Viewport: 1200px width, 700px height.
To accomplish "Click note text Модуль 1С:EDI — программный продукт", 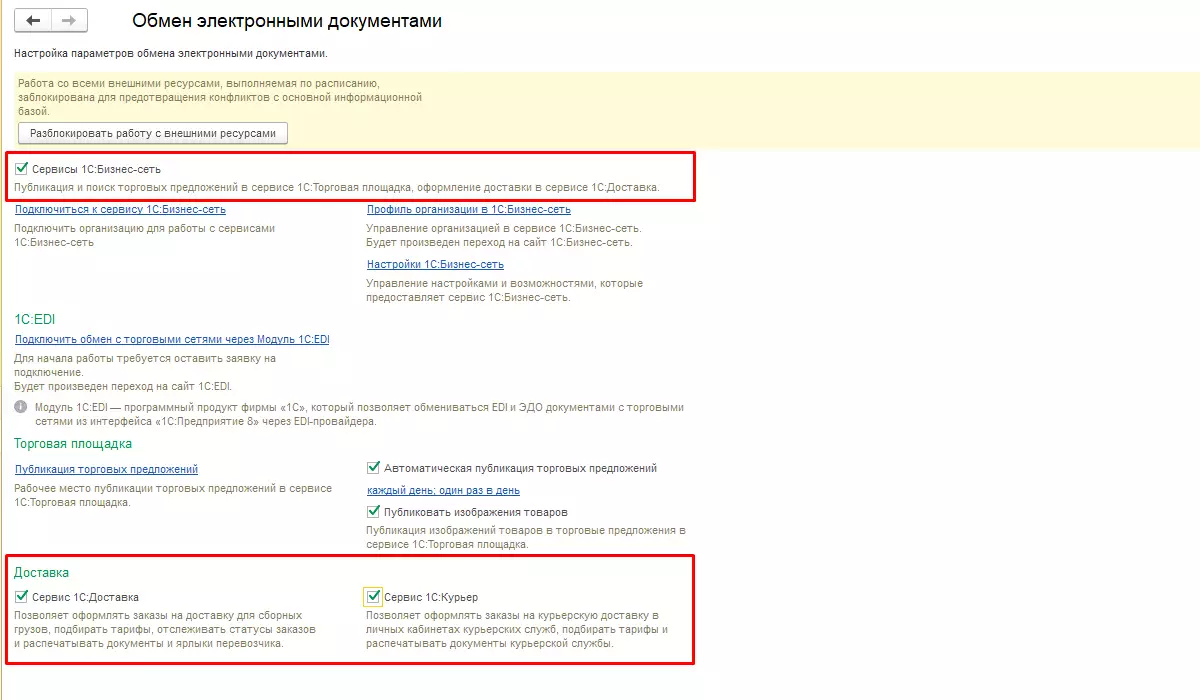I will (358, 414).
